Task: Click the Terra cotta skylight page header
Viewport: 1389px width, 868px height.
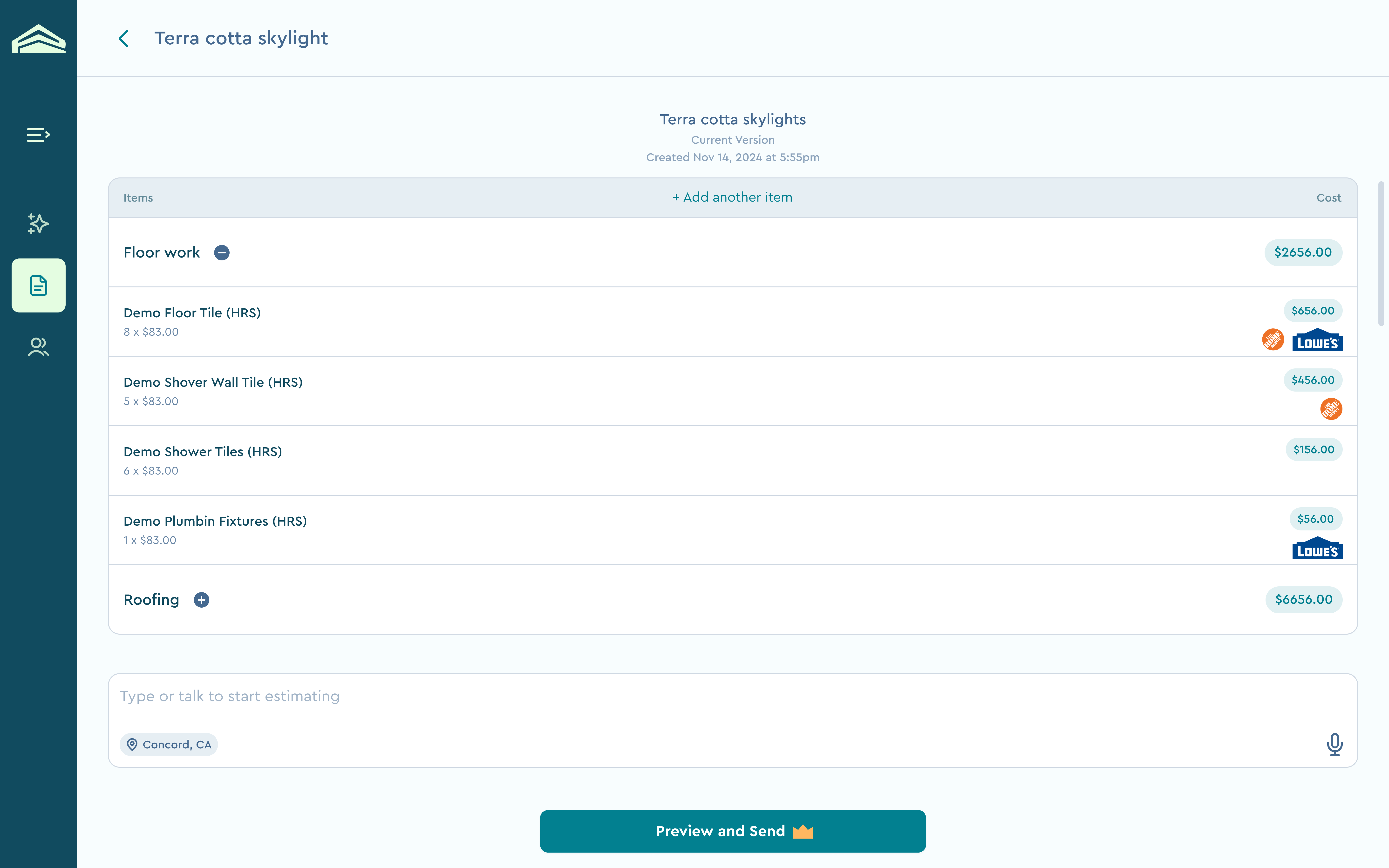Action: point(241,39)
